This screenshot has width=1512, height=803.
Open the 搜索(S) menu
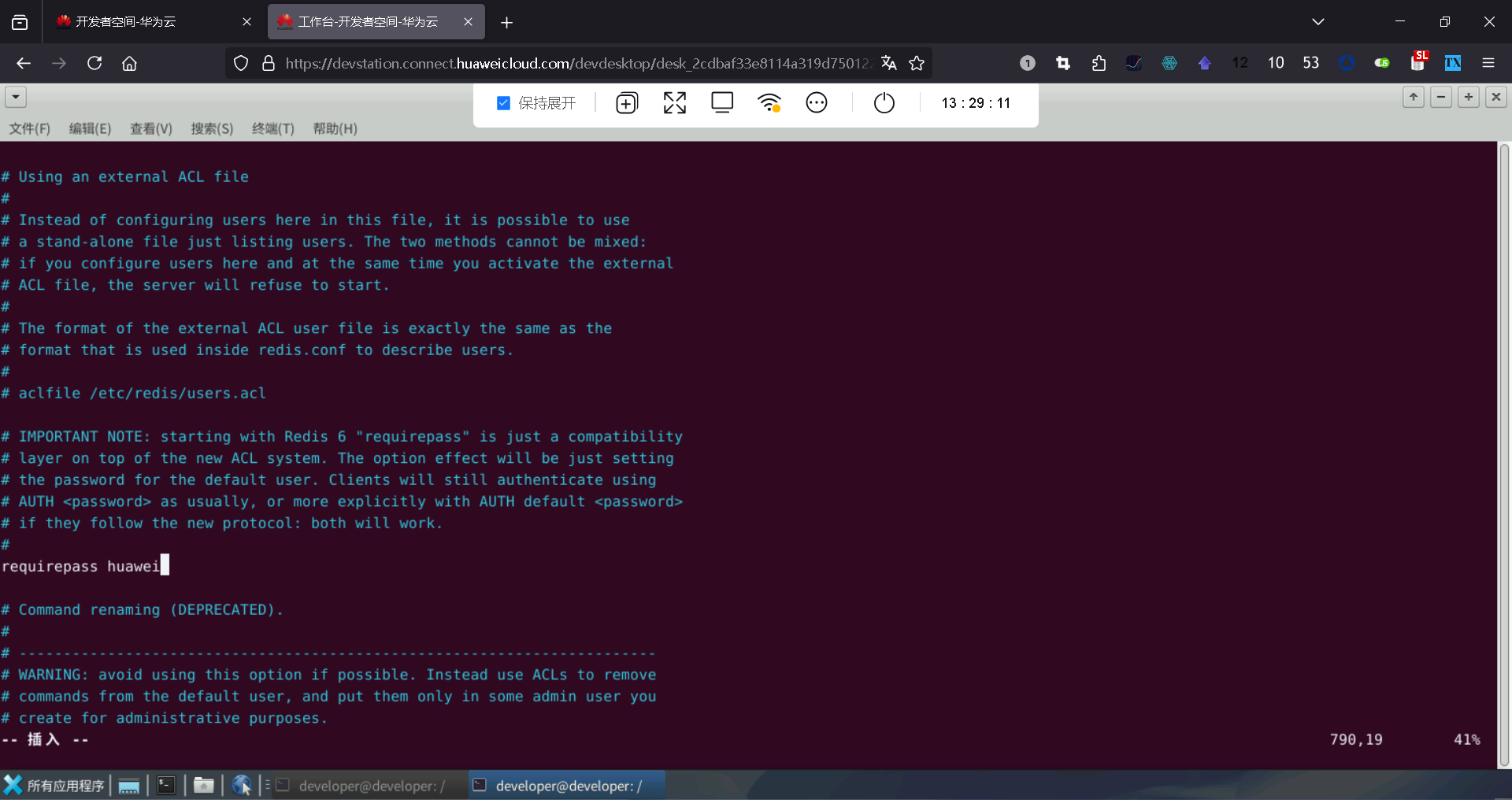click(x=212, y=128)
